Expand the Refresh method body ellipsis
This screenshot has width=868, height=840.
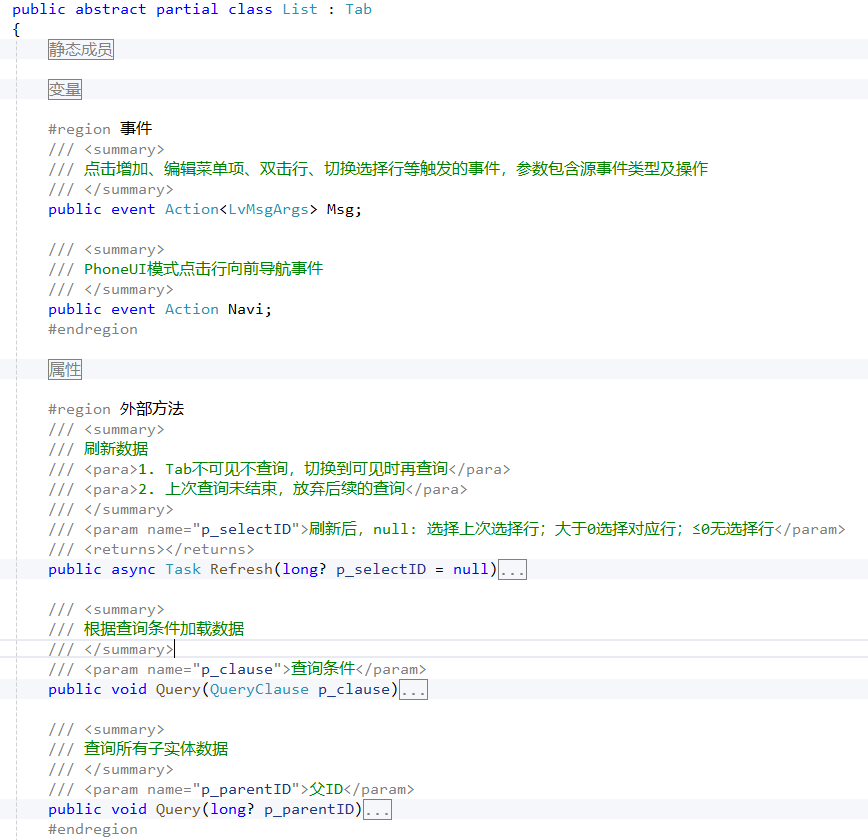point(511,568)
